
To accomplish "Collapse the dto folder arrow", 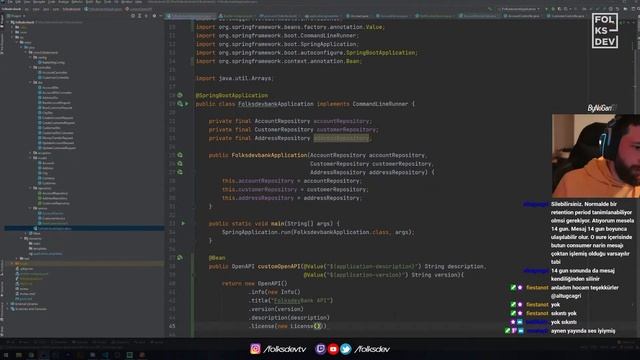I will pos(31,82).
